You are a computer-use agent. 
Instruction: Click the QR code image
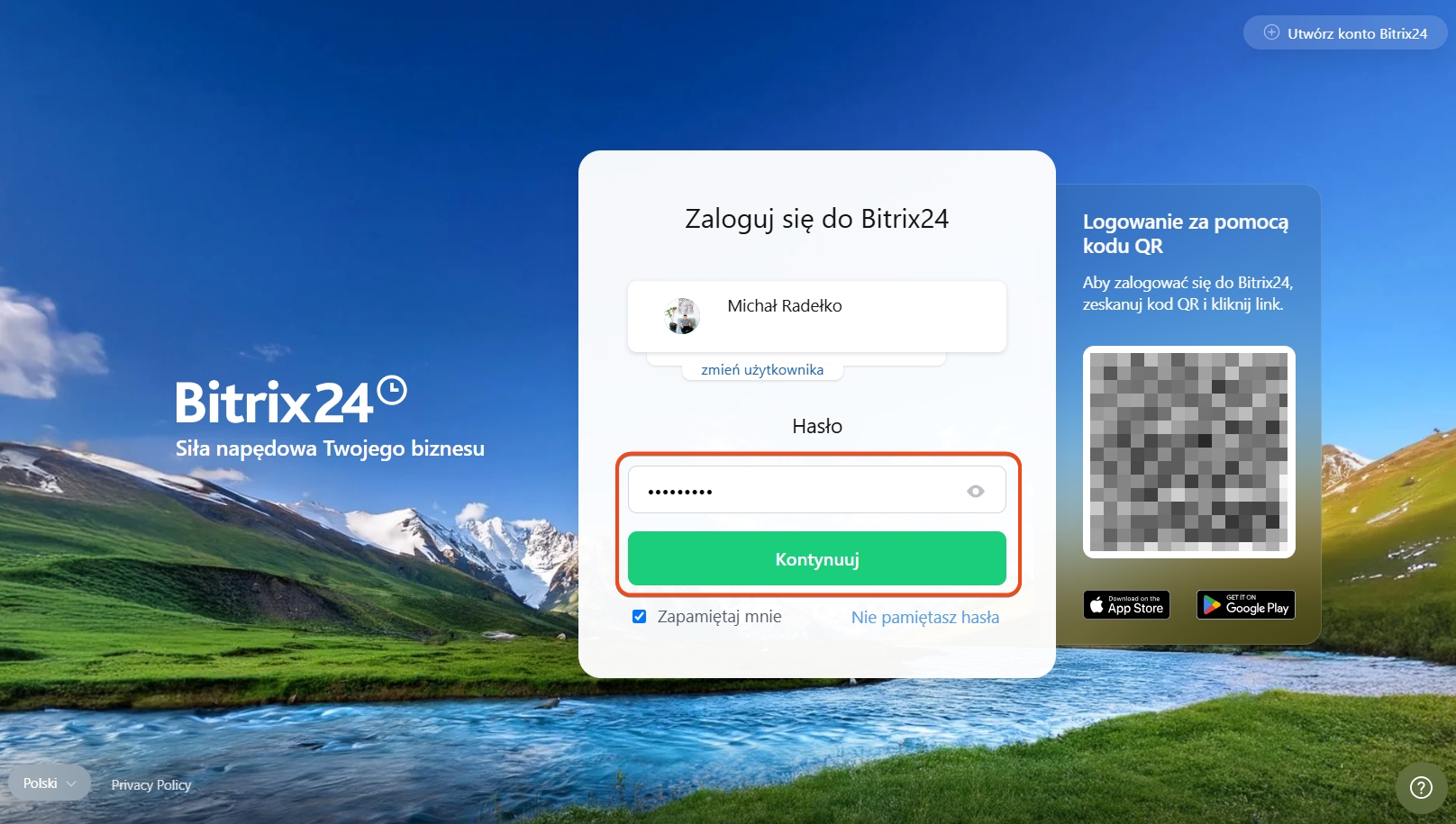[1188, 452]
